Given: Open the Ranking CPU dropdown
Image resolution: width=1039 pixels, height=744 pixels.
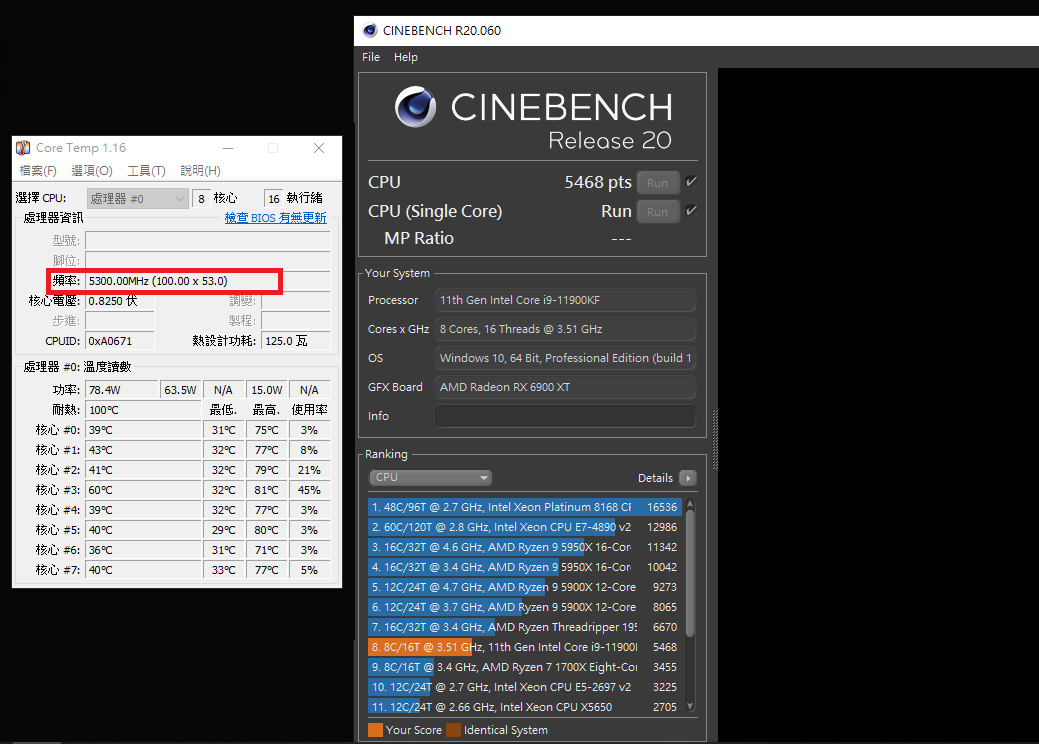Looking at the screenshot, I should (430, 477).
